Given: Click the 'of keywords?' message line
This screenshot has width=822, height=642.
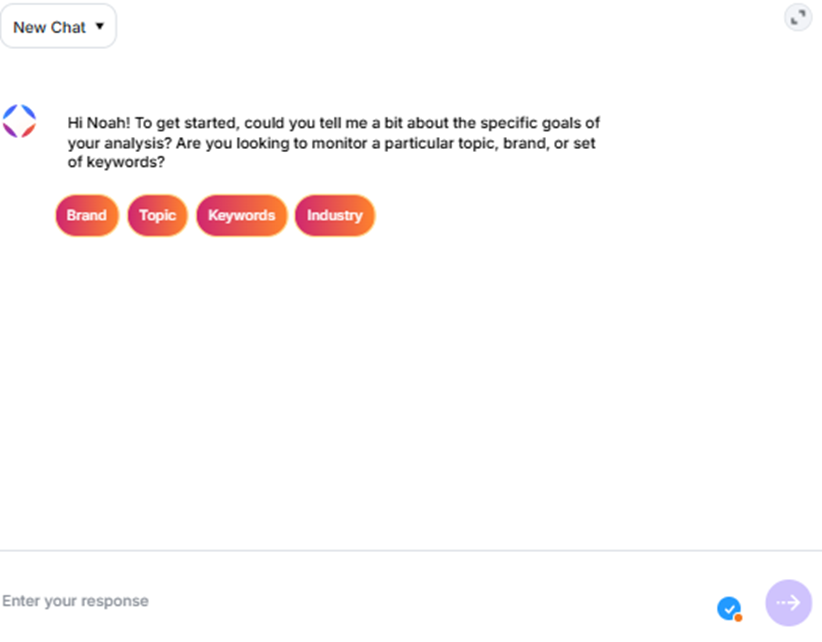Looking at the screenshot, I should coord(116,162).
